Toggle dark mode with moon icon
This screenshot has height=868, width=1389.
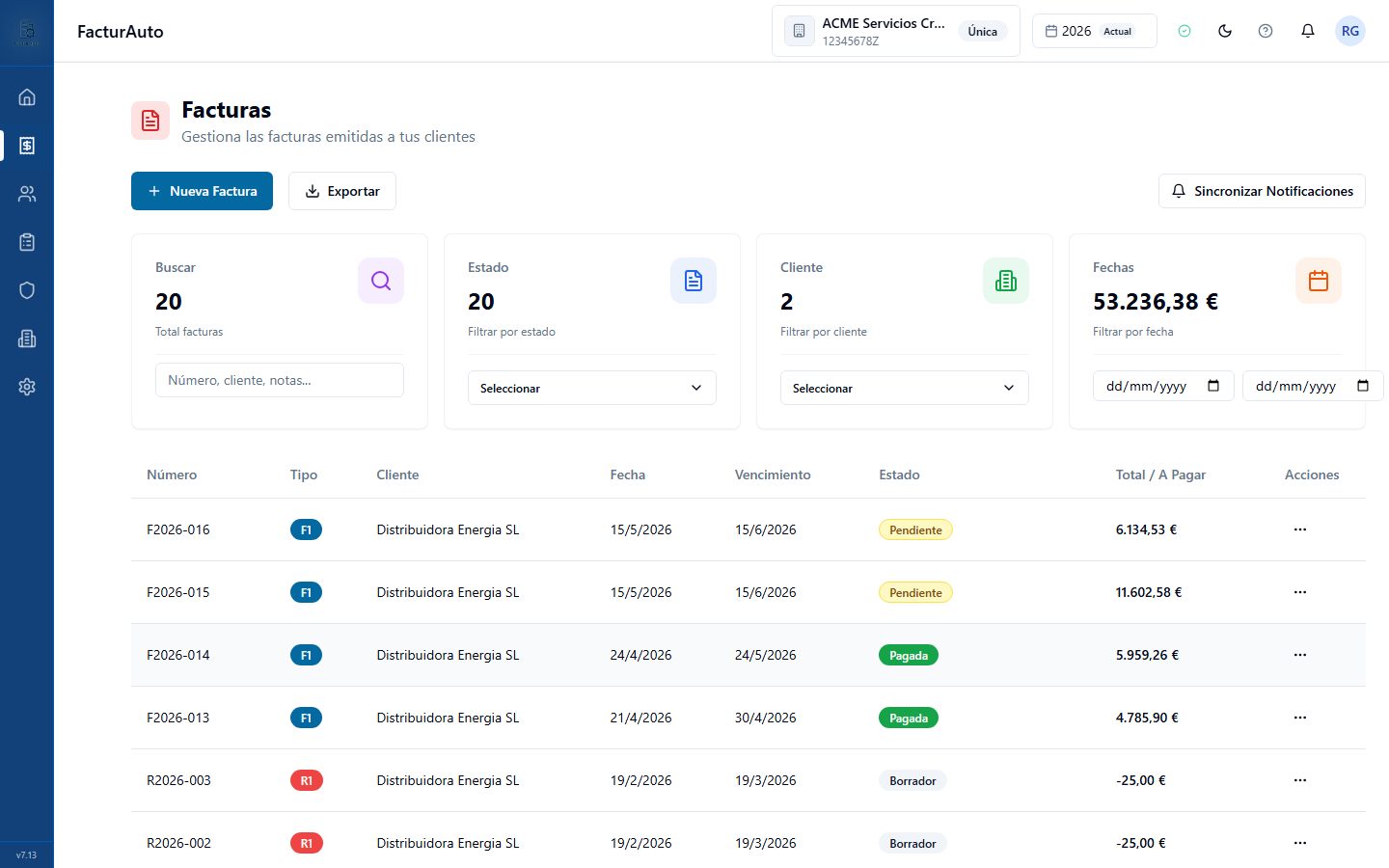(1225, 31)
